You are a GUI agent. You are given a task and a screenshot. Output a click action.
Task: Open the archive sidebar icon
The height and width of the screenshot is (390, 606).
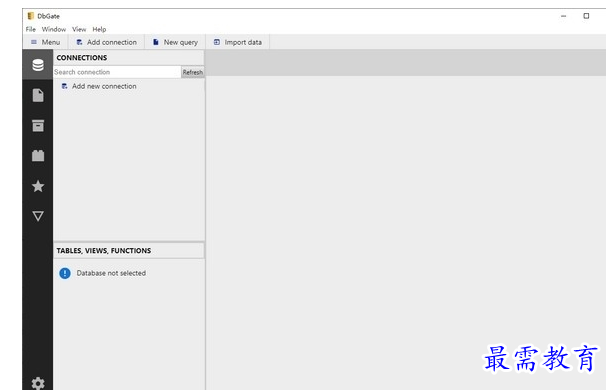click(x=38, y=126)
